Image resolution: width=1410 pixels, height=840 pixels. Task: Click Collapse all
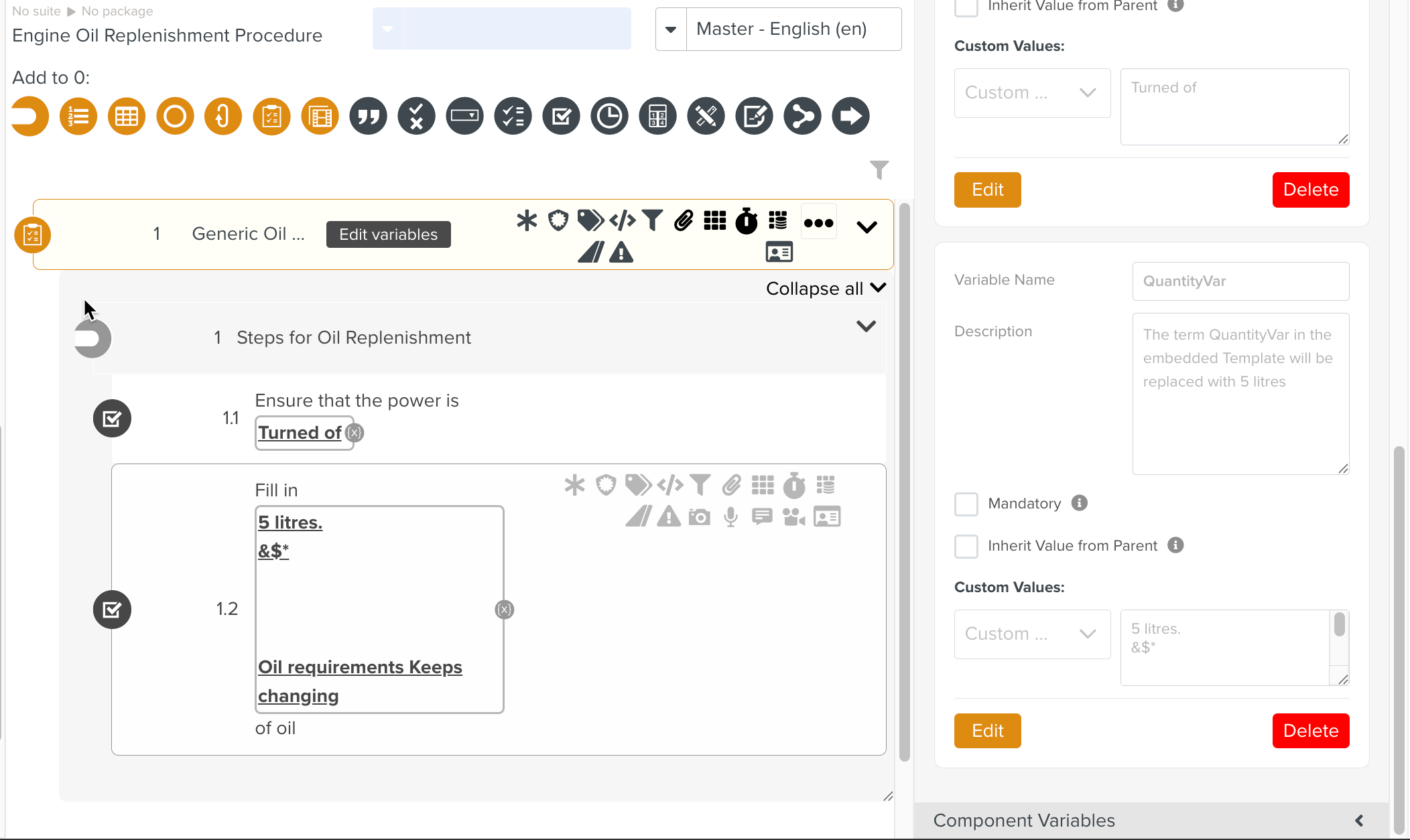[x=826, y=289]
